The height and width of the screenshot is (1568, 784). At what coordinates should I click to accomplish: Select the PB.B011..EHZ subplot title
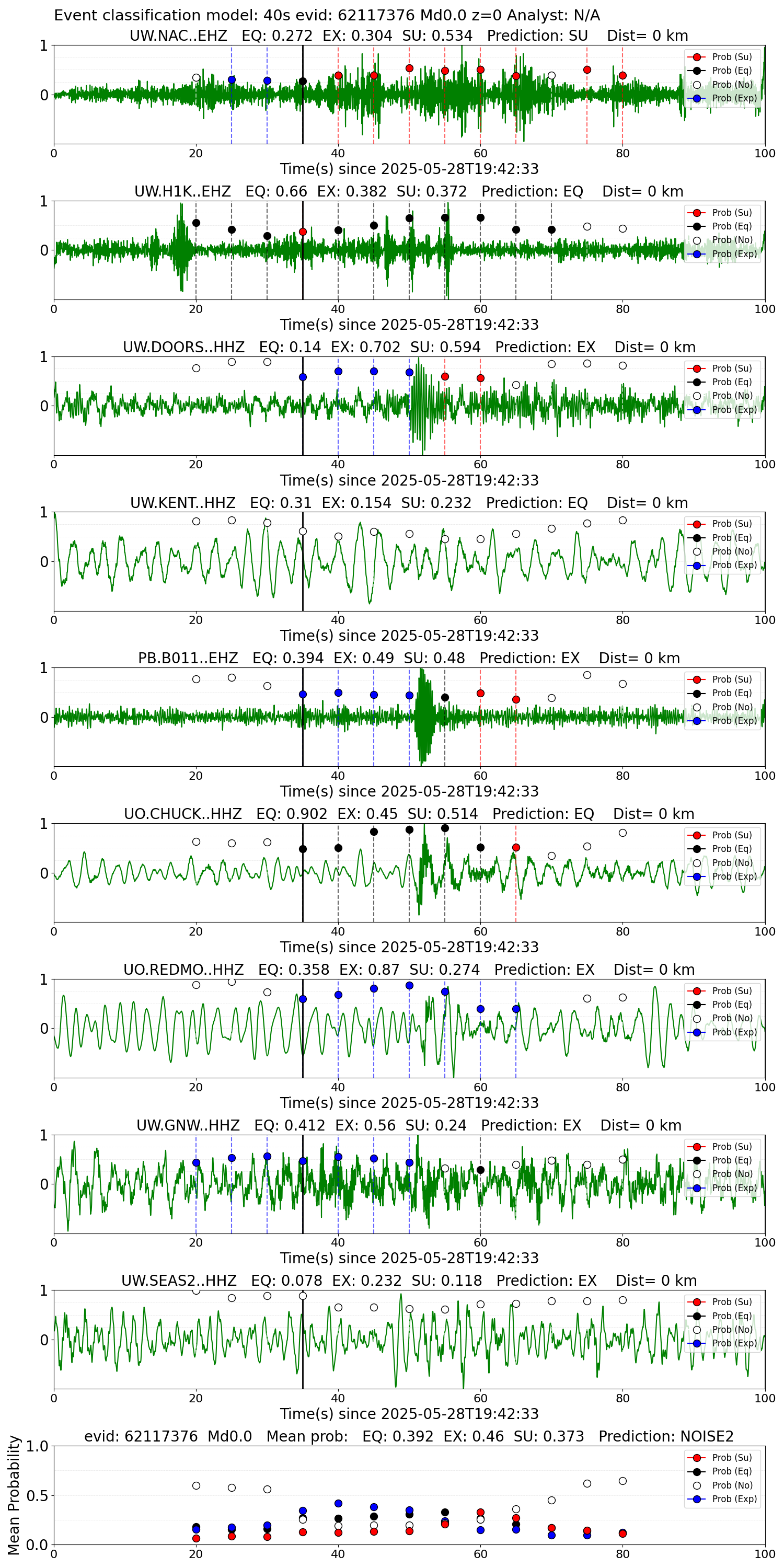pos(409,658)
